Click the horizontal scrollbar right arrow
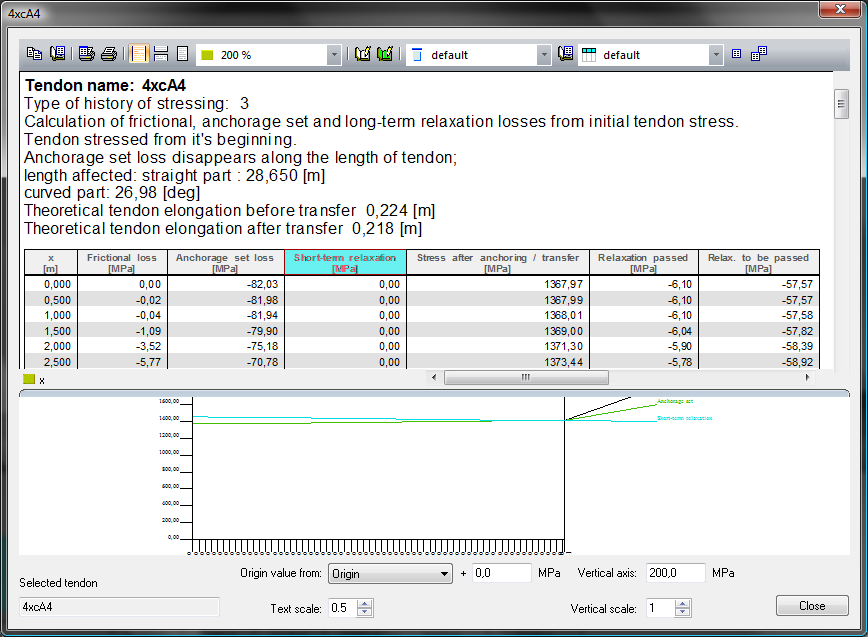Image resolution: width=868 pixels, height=637 pixels. coord(807,377)
